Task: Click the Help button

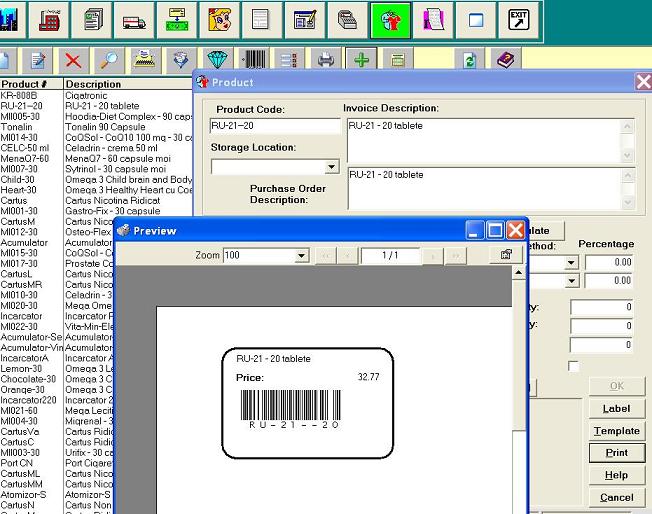Action: [617, 475]
